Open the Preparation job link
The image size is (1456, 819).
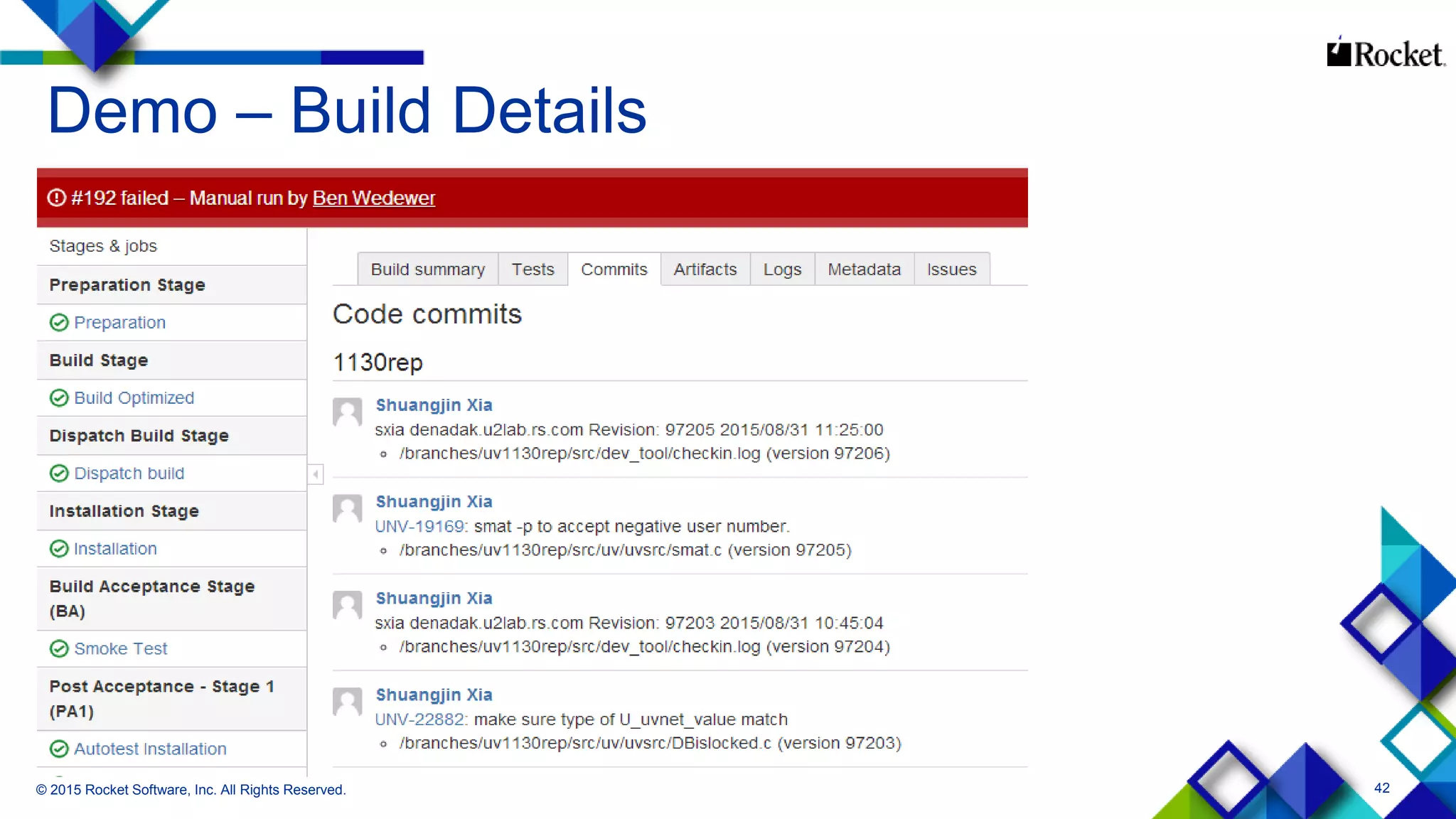(x=119, y=323)
